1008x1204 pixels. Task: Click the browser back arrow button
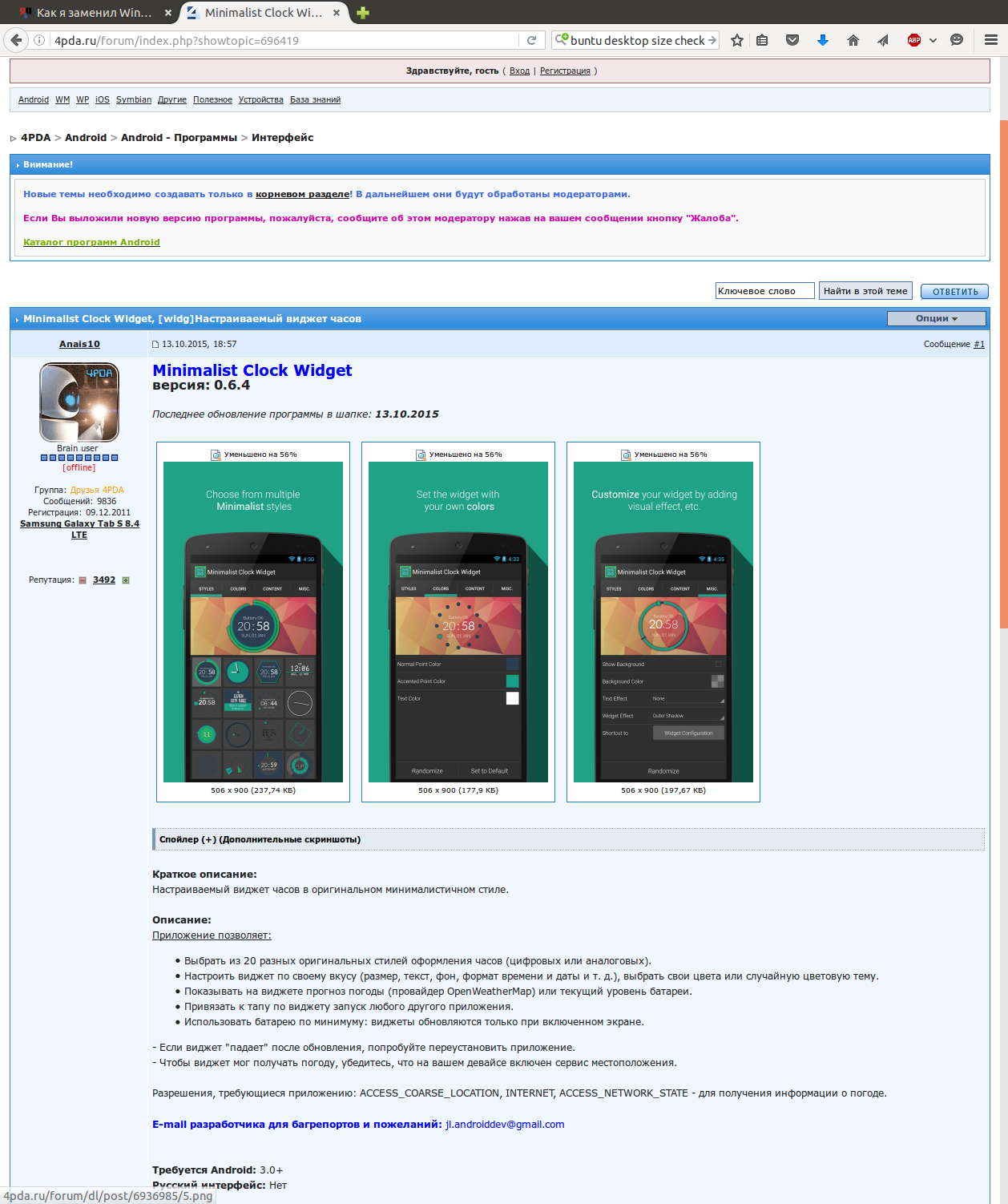pos(16,40)
